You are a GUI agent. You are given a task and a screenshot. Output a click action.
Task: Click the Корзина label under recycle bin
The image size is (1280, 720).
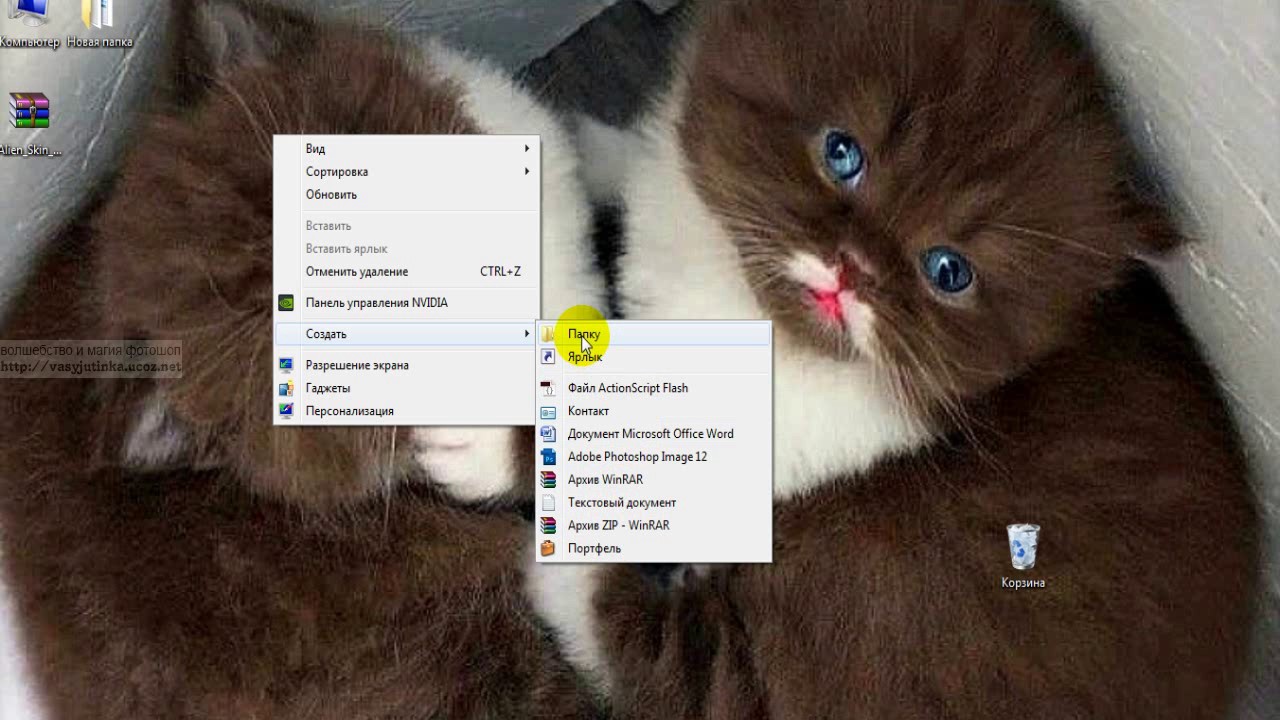pyautogui.click(x=1023, y=583)
